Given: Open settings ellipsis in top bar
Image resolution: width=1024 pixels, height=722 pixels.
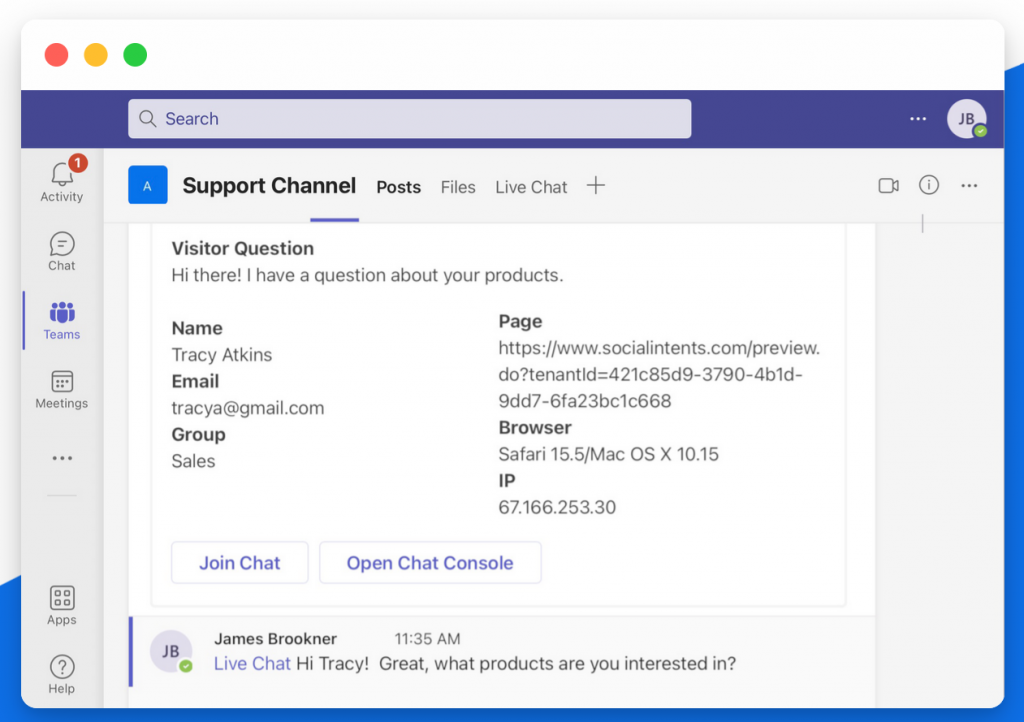Looking at the screenshot, I should [x=918, y=119].
